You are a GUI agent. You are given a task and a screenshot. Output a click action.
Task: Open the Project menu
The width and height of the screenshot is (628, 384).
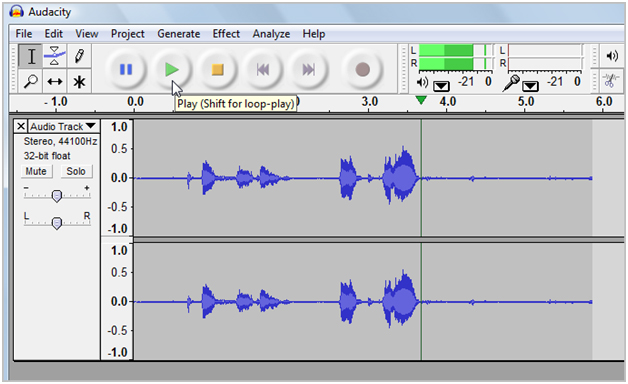click(127, 34)
